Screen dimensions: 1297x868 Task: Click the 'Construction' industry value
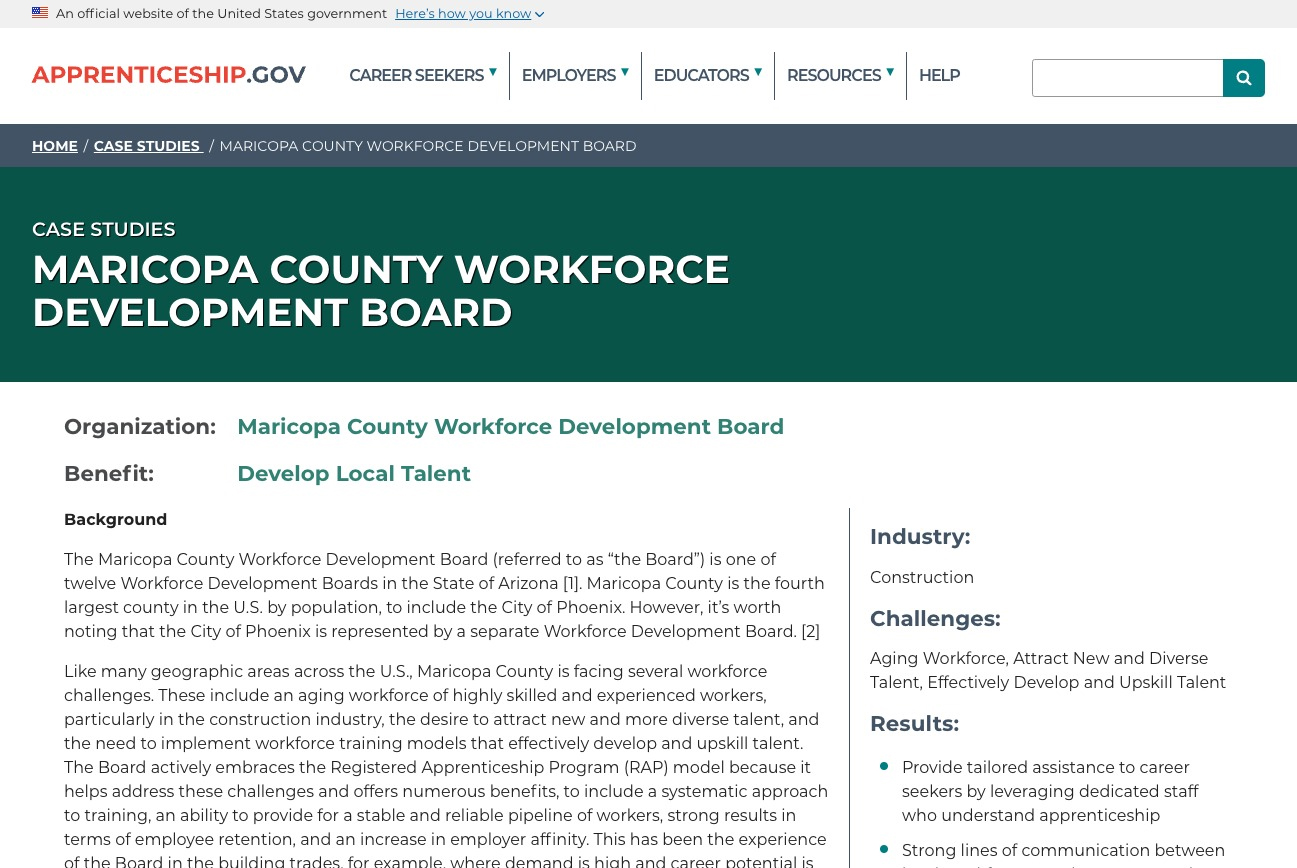click(922, 577)
